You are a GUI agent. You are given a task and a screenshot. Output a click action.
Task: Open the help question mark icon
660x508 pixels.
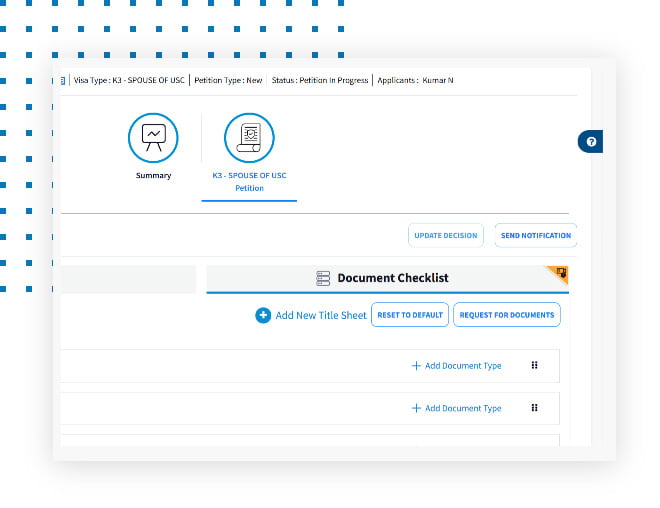pyautogui.click(x=592, y=142)
